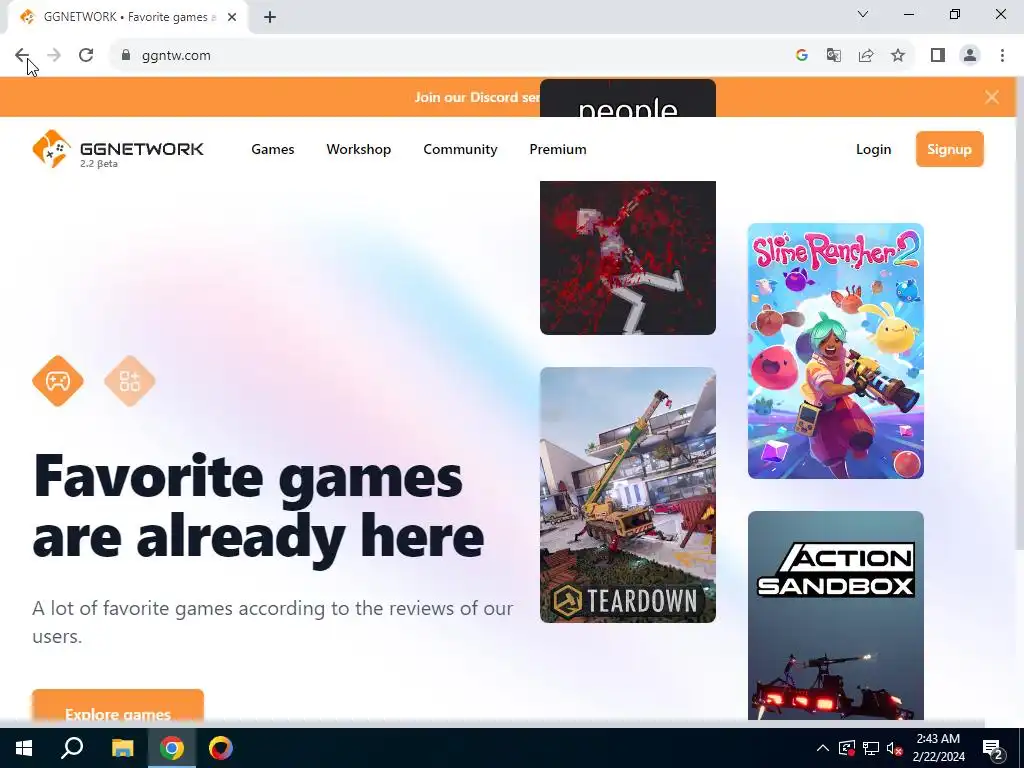This screenshot has height=768, width=1024.
Task: Share this page via share icon
Action: [866, 56]
